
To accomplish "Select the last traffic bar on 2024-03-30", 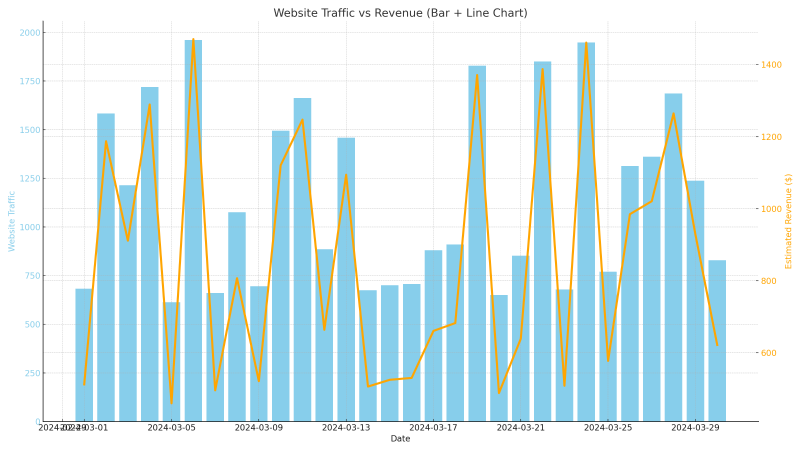I will coord(717,340).
